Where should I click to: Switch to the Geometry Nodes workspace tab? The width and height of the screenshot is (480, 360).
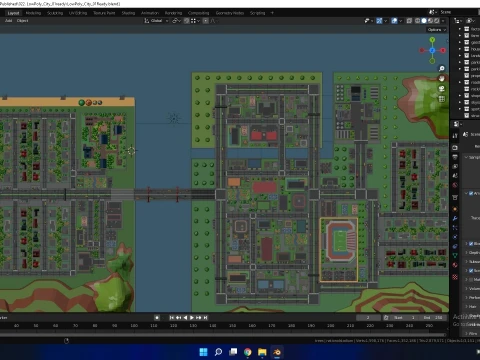pos(230,13)
